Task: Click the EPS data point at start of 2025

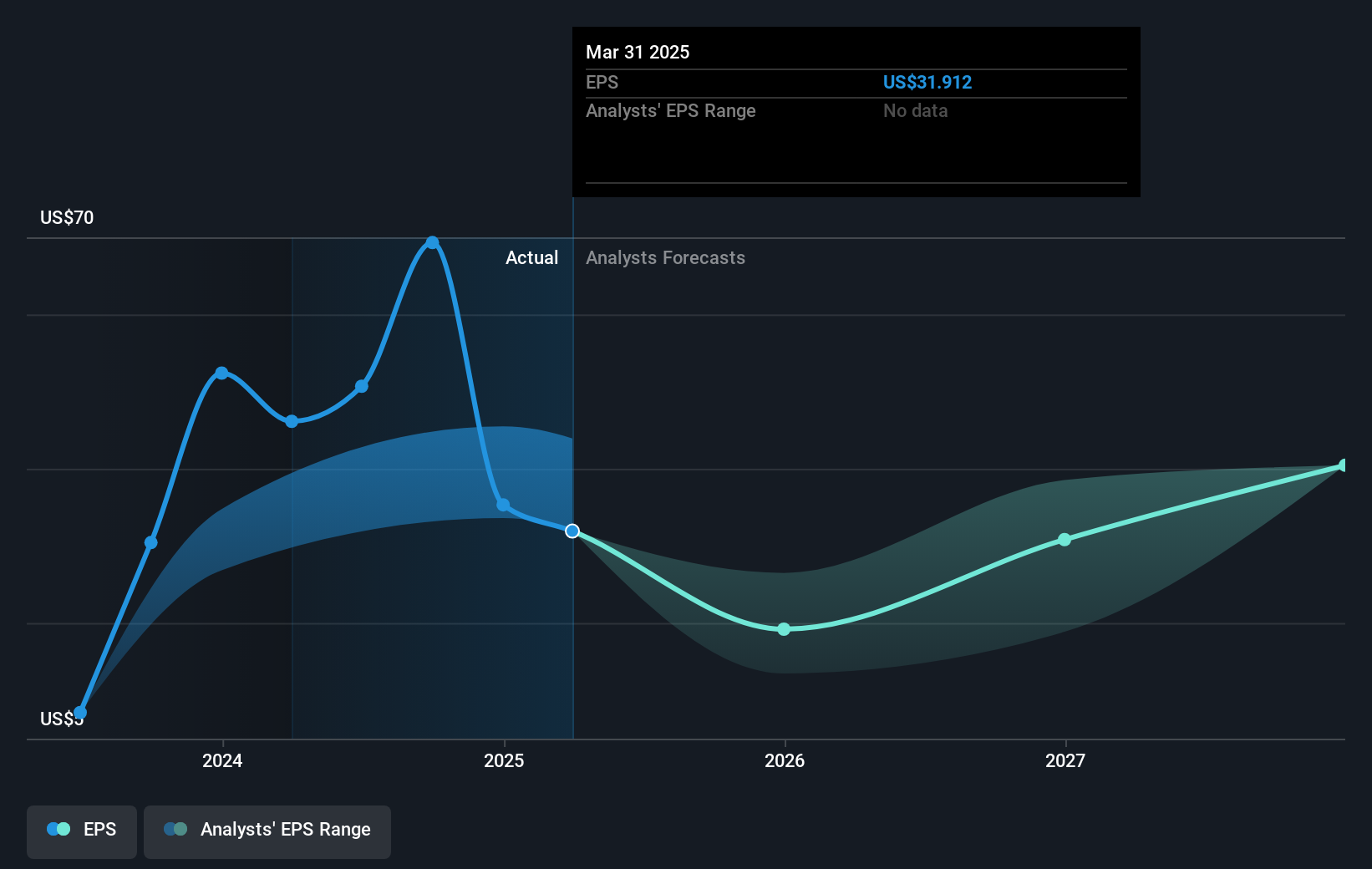Action: [x=503, y=505]
